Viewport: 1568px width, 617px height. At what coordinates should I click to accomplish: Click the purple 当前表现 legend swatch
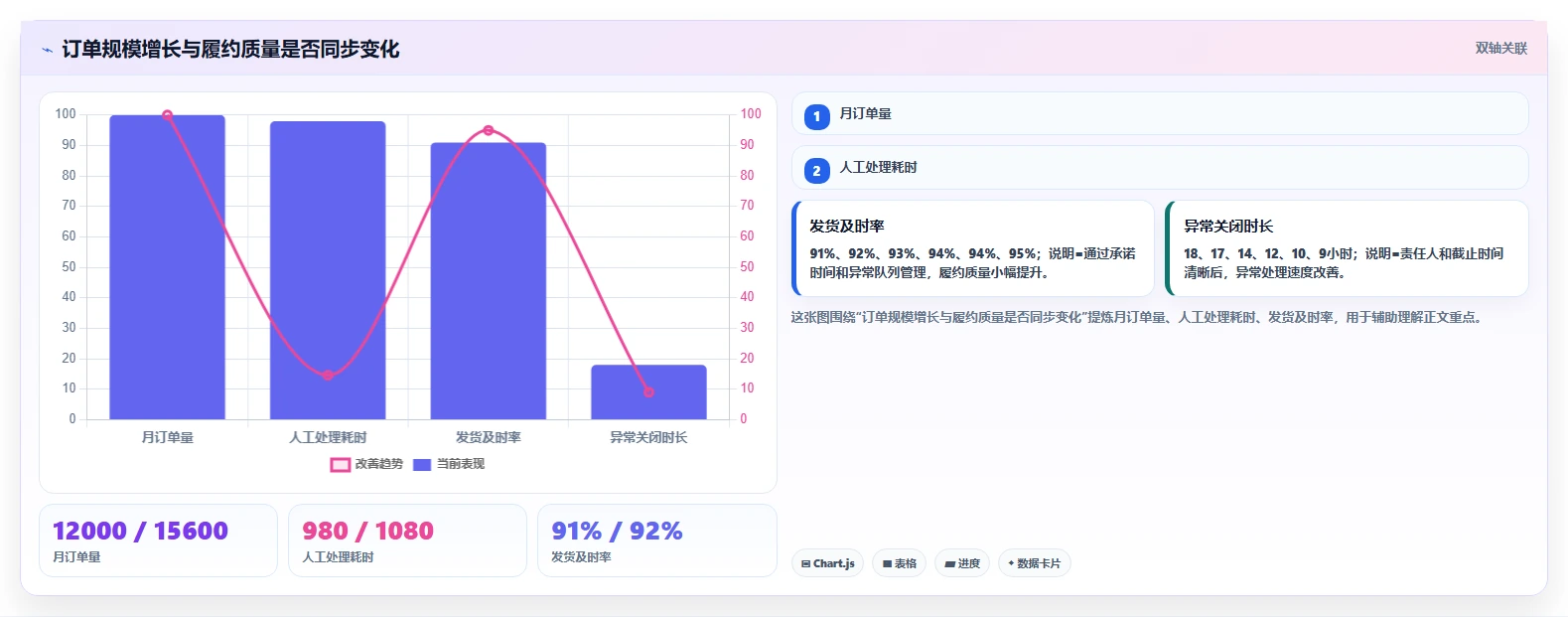coord(422,464)
